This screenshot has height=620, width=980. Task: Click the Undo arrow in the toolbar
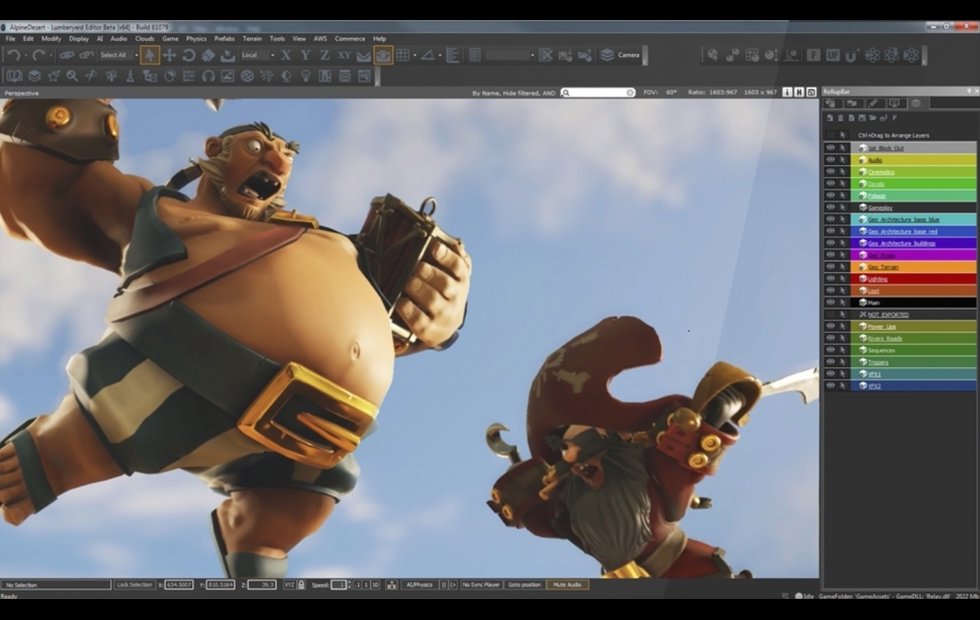point(13,55)
